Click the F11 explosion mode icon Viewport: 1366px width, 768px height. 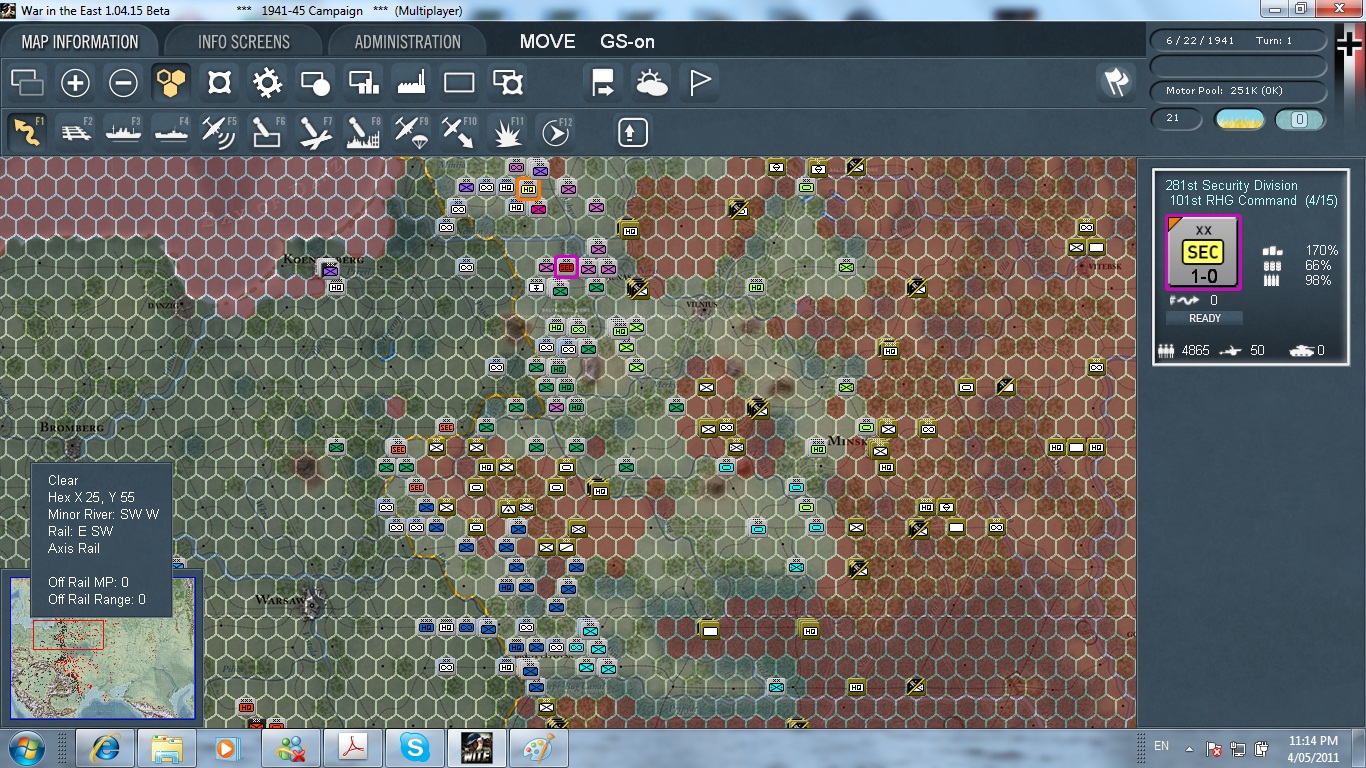507,131
